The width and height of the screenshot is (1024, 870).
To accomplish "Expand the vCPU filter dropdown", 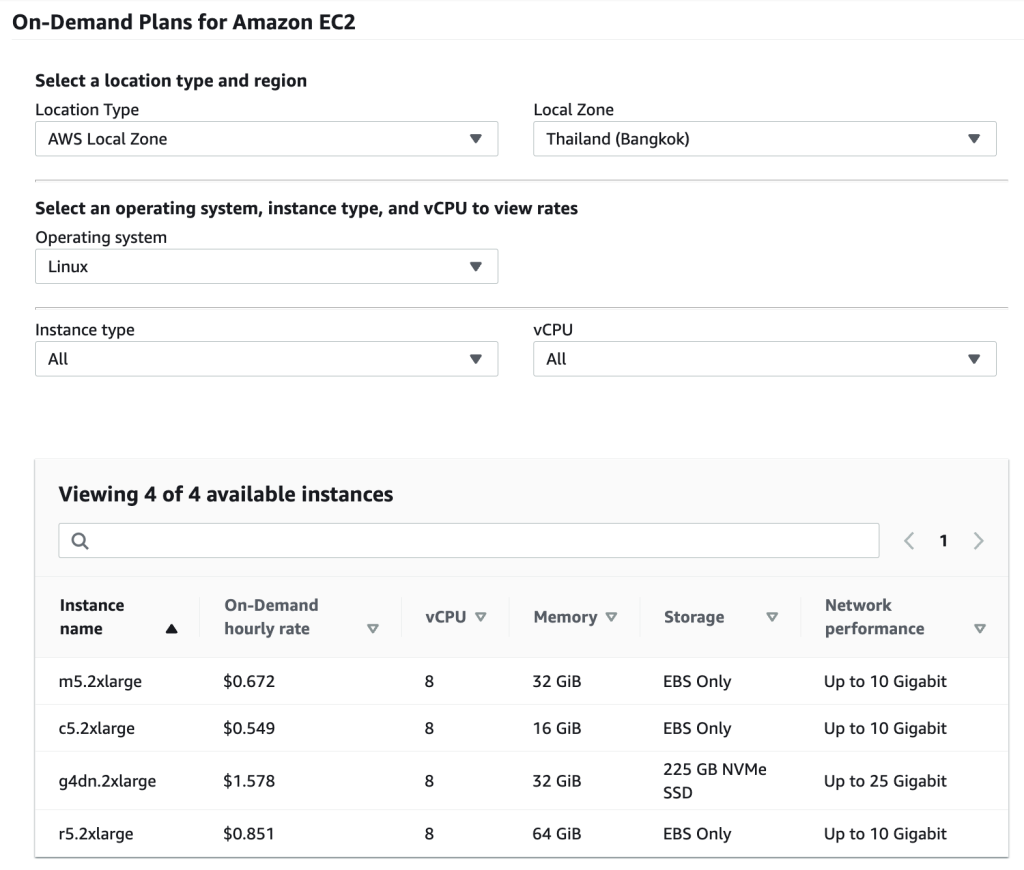I will click(x=764, y=359).
